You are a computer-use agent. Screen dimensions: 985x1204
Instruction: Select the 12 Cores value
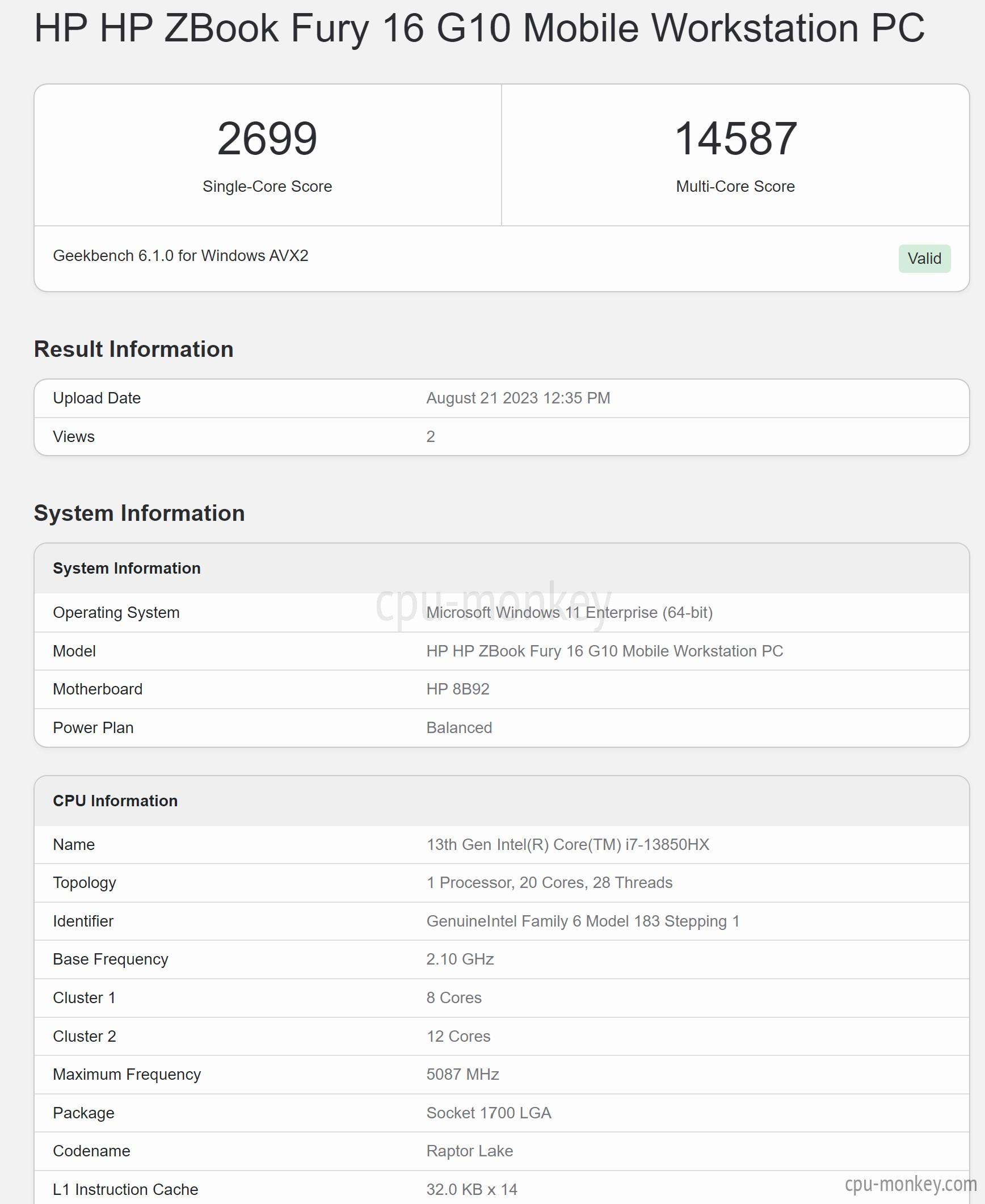coord(458,1037)
